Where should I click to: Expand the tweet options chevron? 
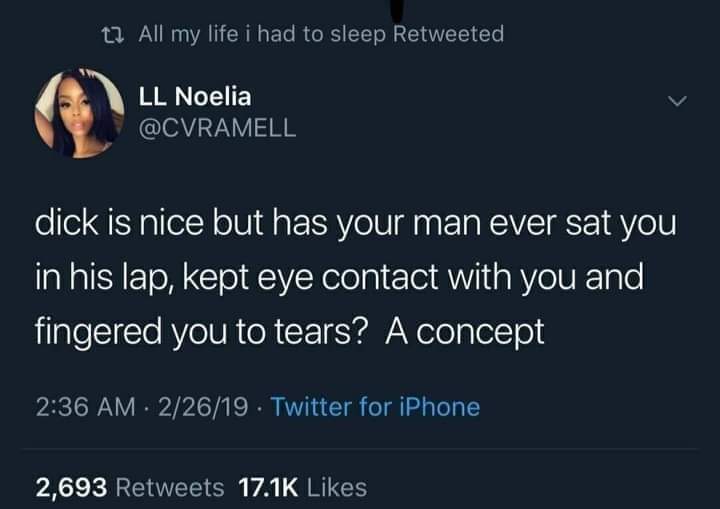(x=679, y=101)
